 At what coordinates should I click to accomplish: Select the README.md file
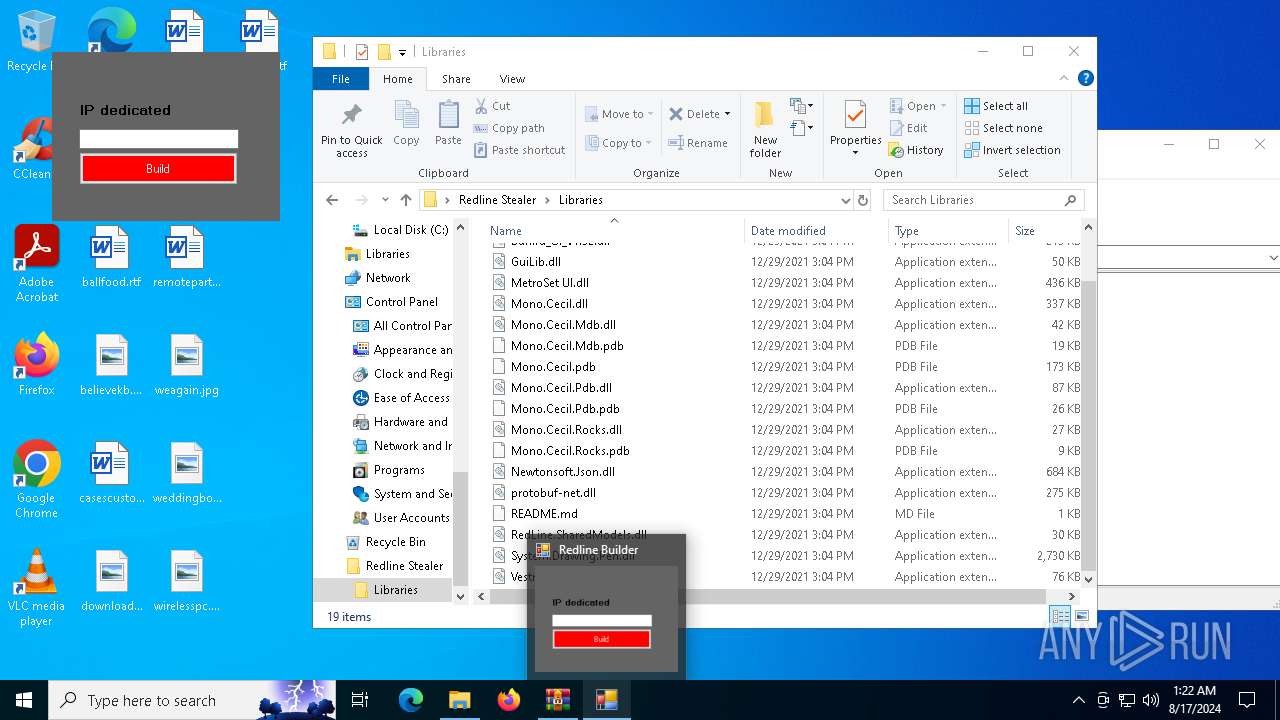[544, 514]
